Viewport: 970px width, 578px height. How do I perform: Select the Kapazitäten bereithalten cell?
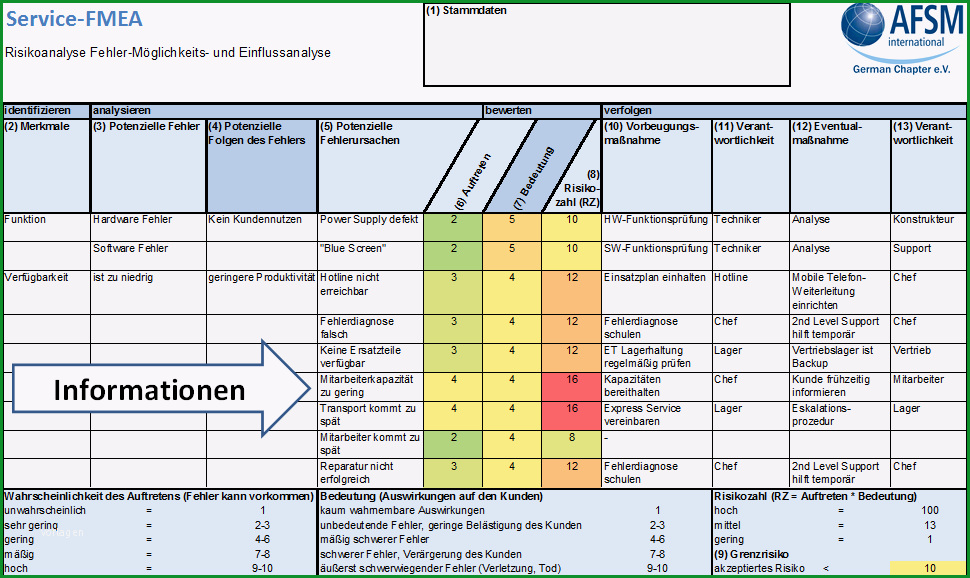point(657,387)
